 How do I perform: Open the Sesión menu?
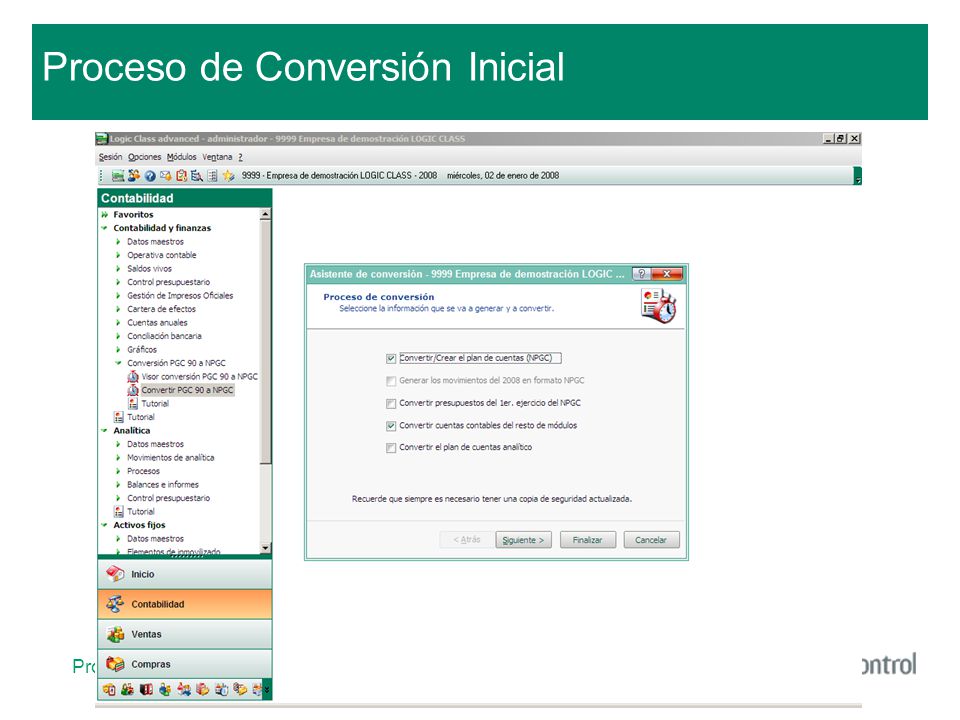click(x=111, y=157)
